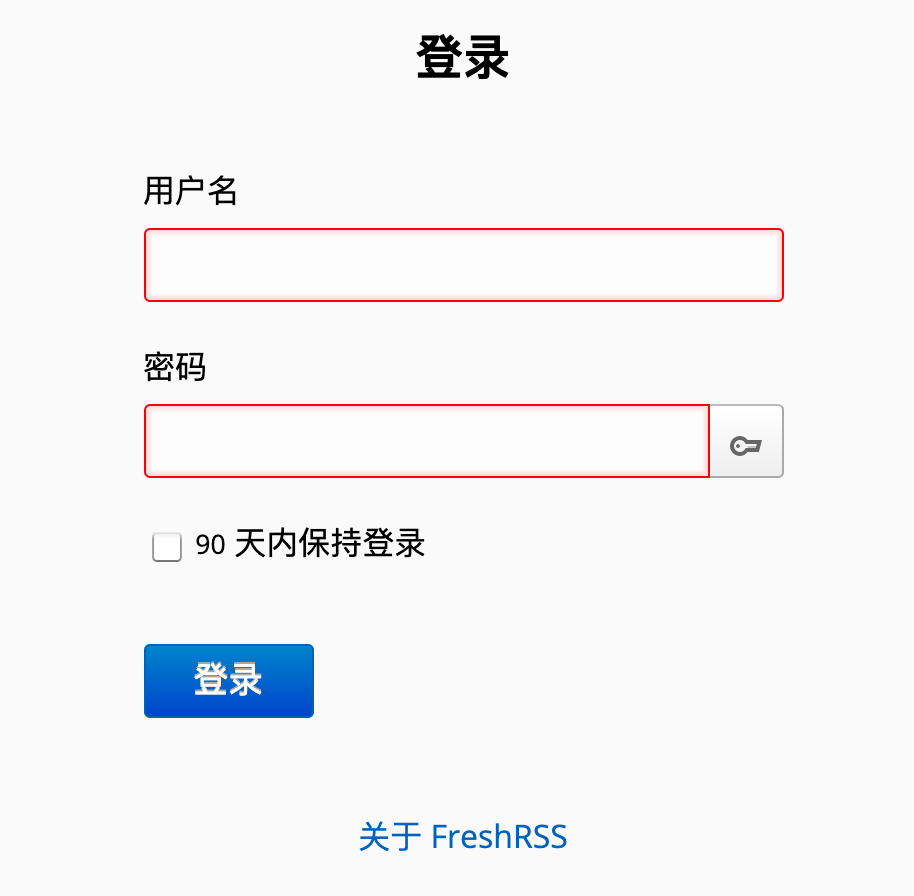The image size is (914, 896).
Task: Select the red-outlined username field
Action: [x=464, y=265]
